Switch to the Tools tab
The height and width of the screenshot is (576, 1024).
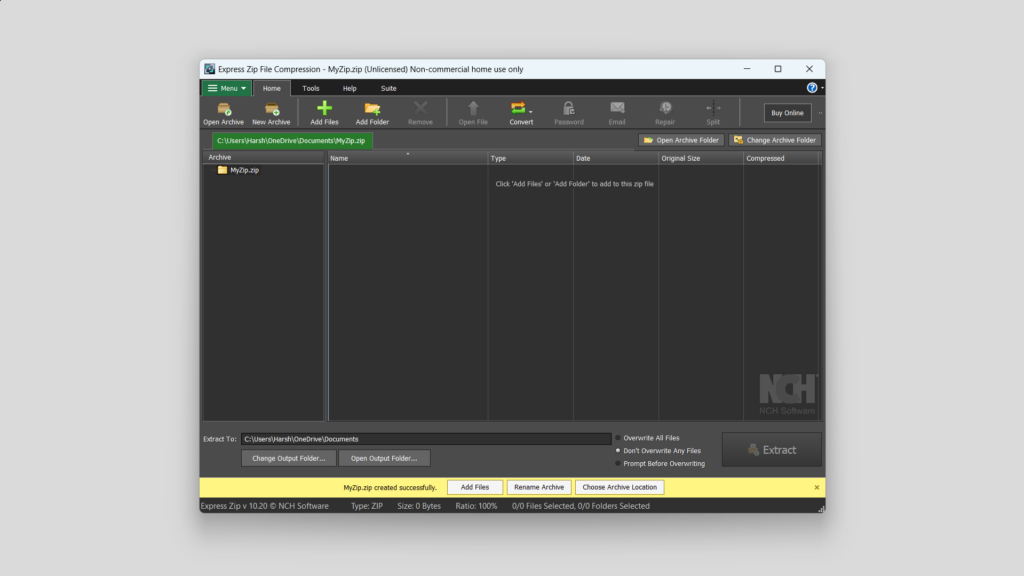311,88
